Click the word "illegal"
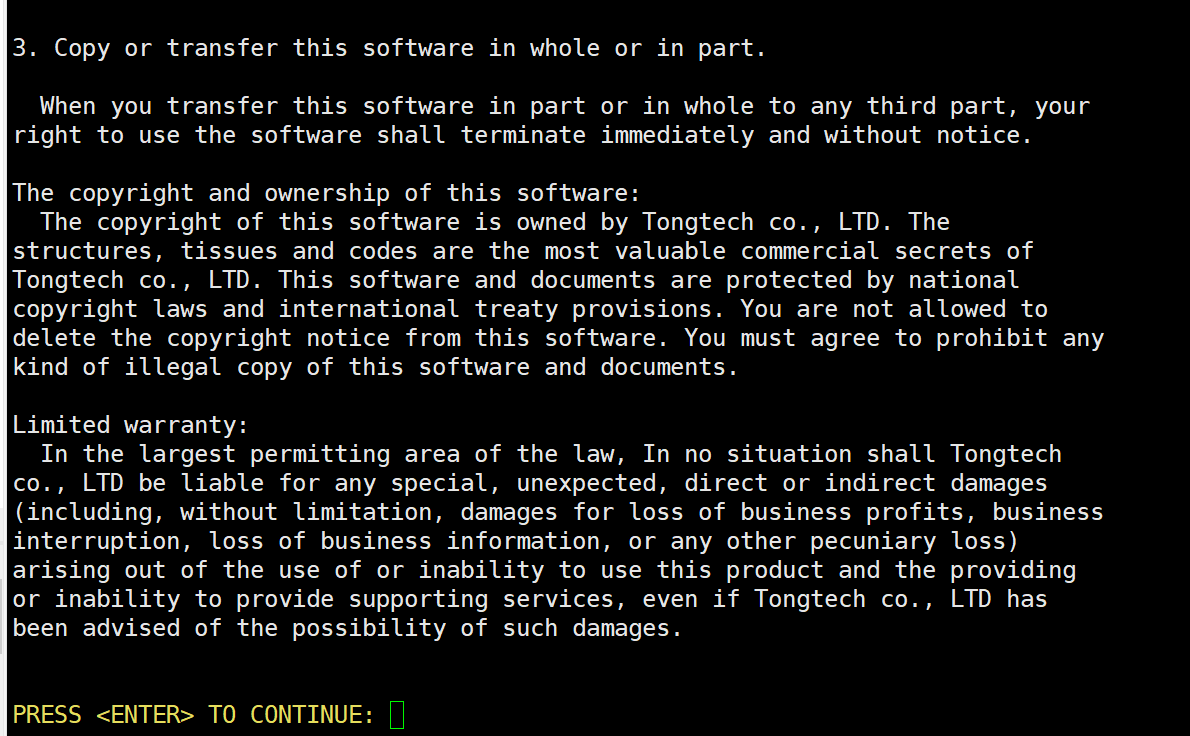This screenshot has height=736, width=1190. [x=173, y=367]
